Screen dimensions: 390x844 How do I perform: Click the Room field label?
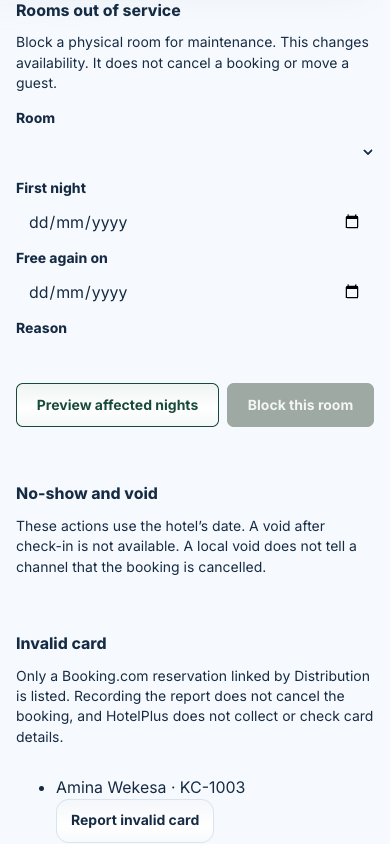point(36,118)
